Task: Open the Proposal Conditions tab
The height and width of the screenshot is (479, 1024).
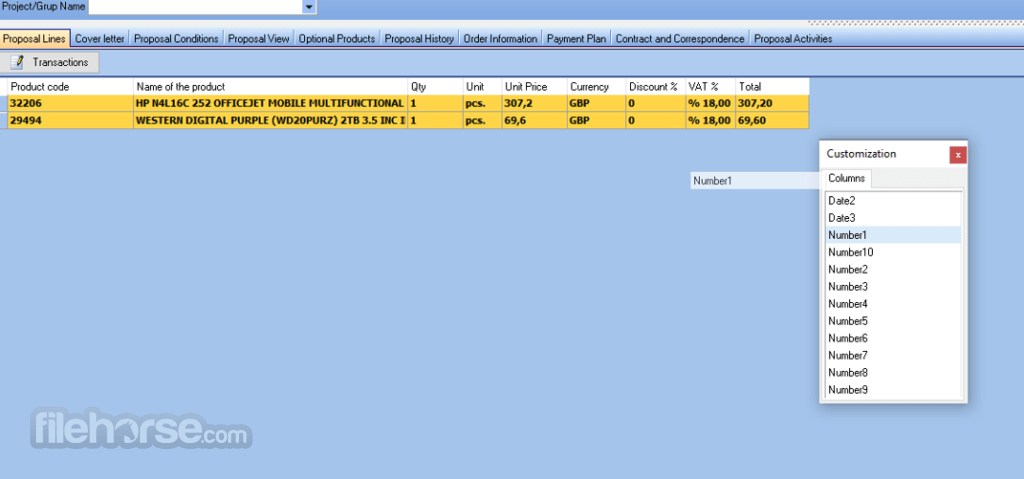Action: tap(176, 39)
